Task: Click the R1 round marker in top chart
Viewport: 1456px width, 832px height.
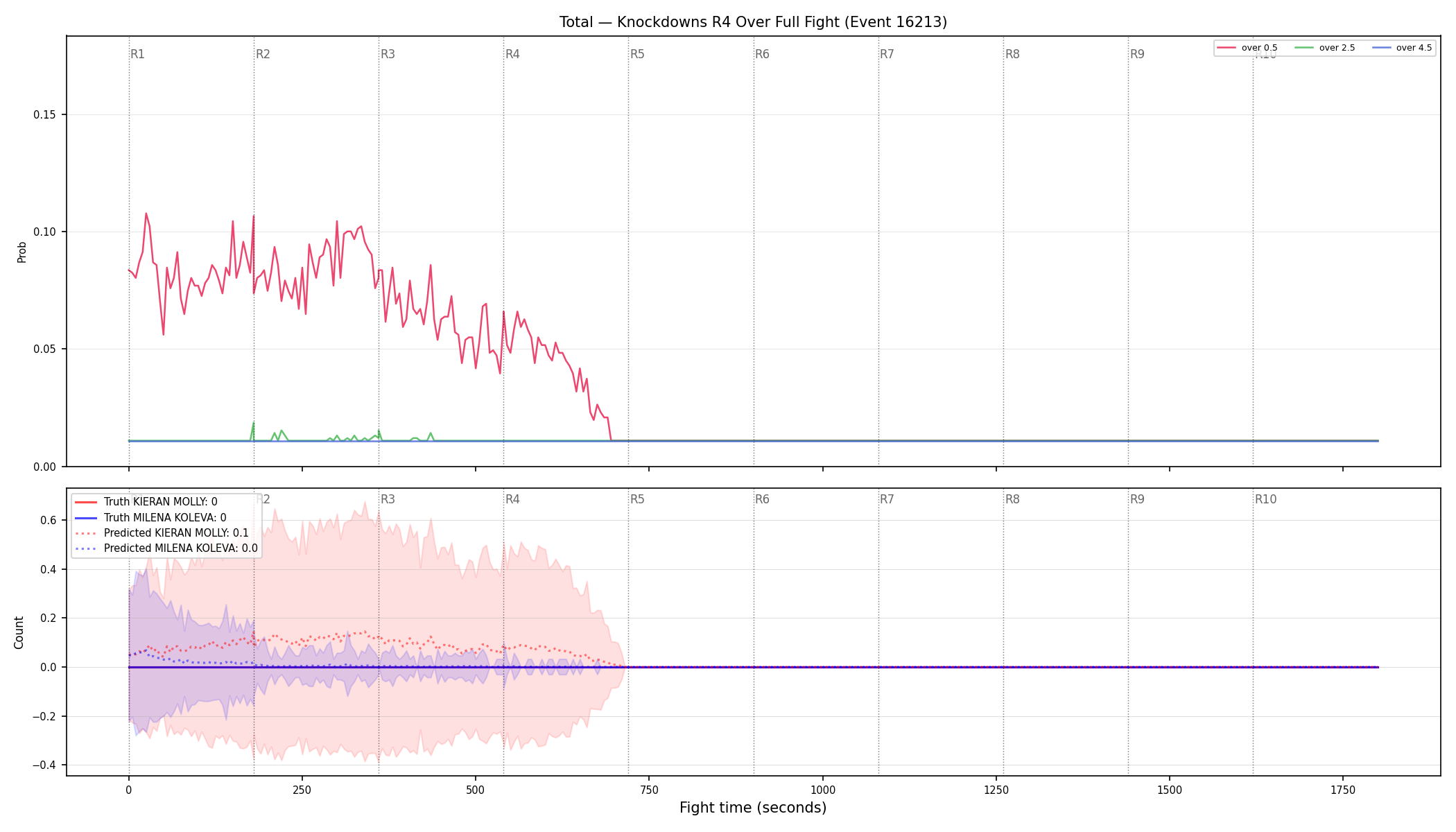Action: tap(137, 54)
